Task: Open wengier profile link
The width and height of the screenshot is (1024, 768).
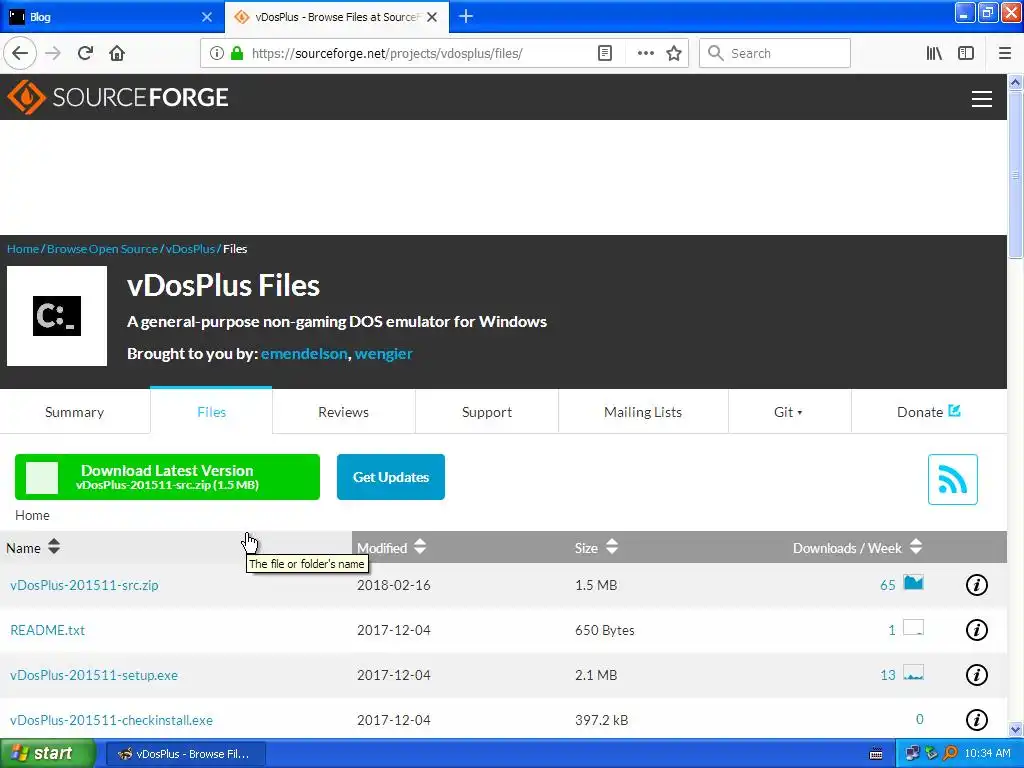Action: (383, 353)
